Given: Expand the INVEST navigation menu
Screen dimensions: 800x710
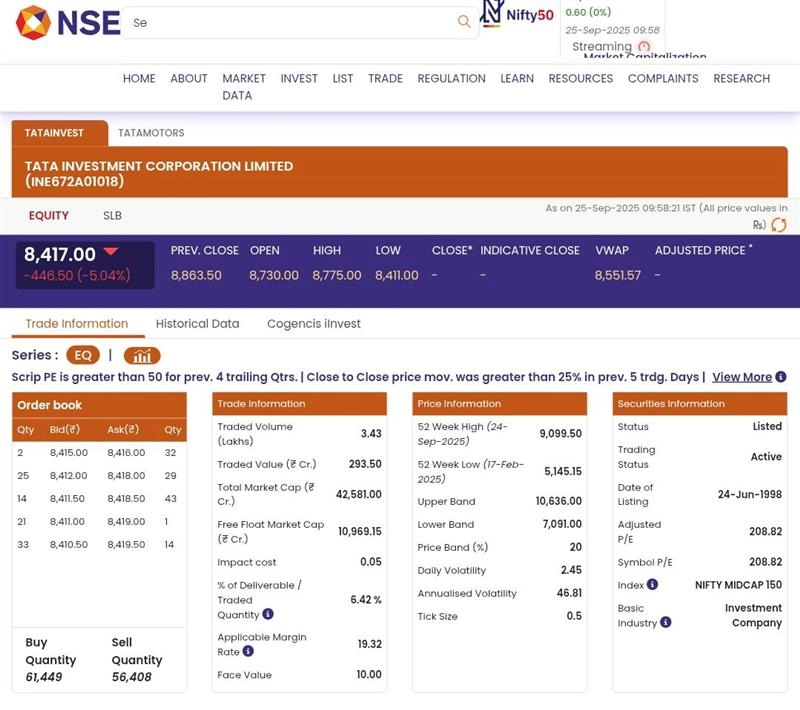Looking at the screenshot, I should tap(299, 78).
